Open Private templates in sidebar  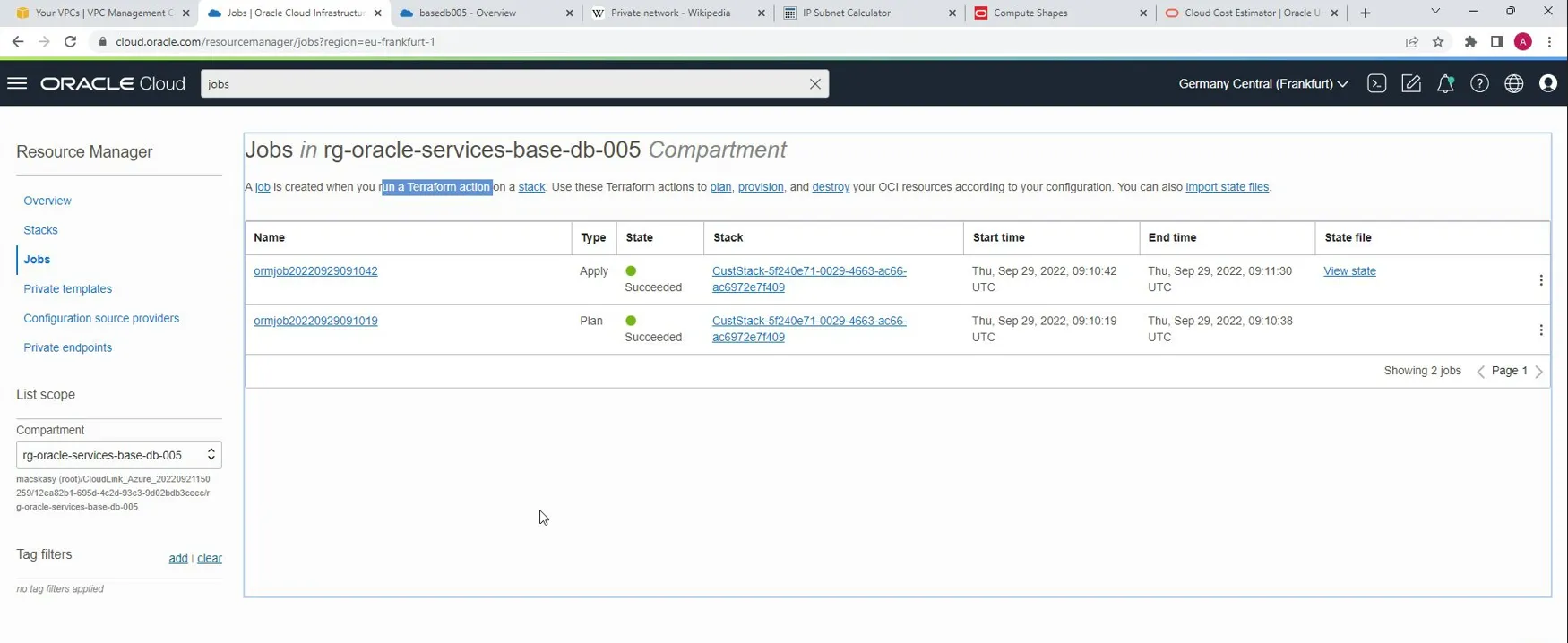(x=68, y=289)
